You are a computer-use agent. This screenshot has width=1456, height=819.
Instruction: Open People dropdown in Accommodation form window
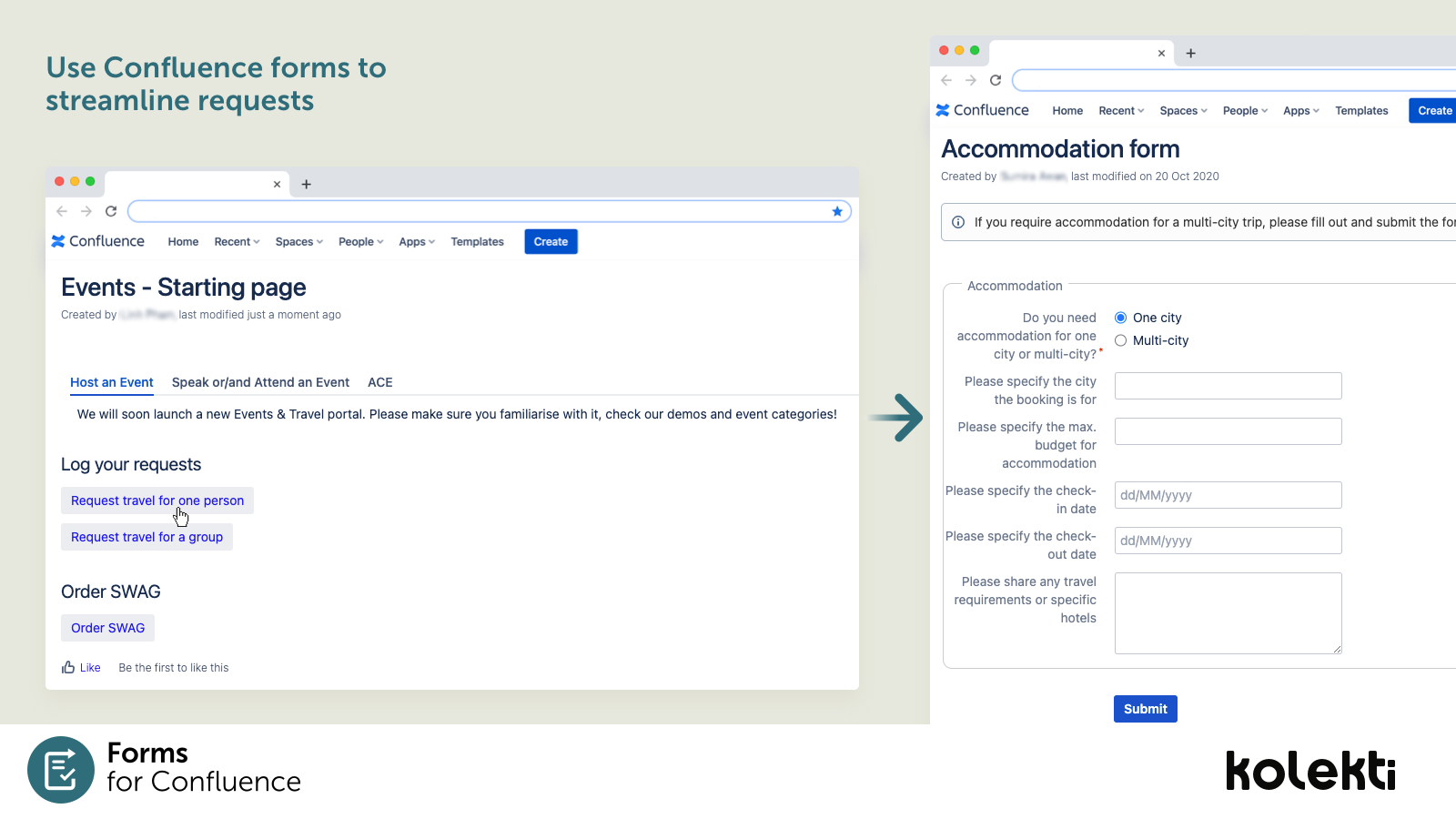1246,111
